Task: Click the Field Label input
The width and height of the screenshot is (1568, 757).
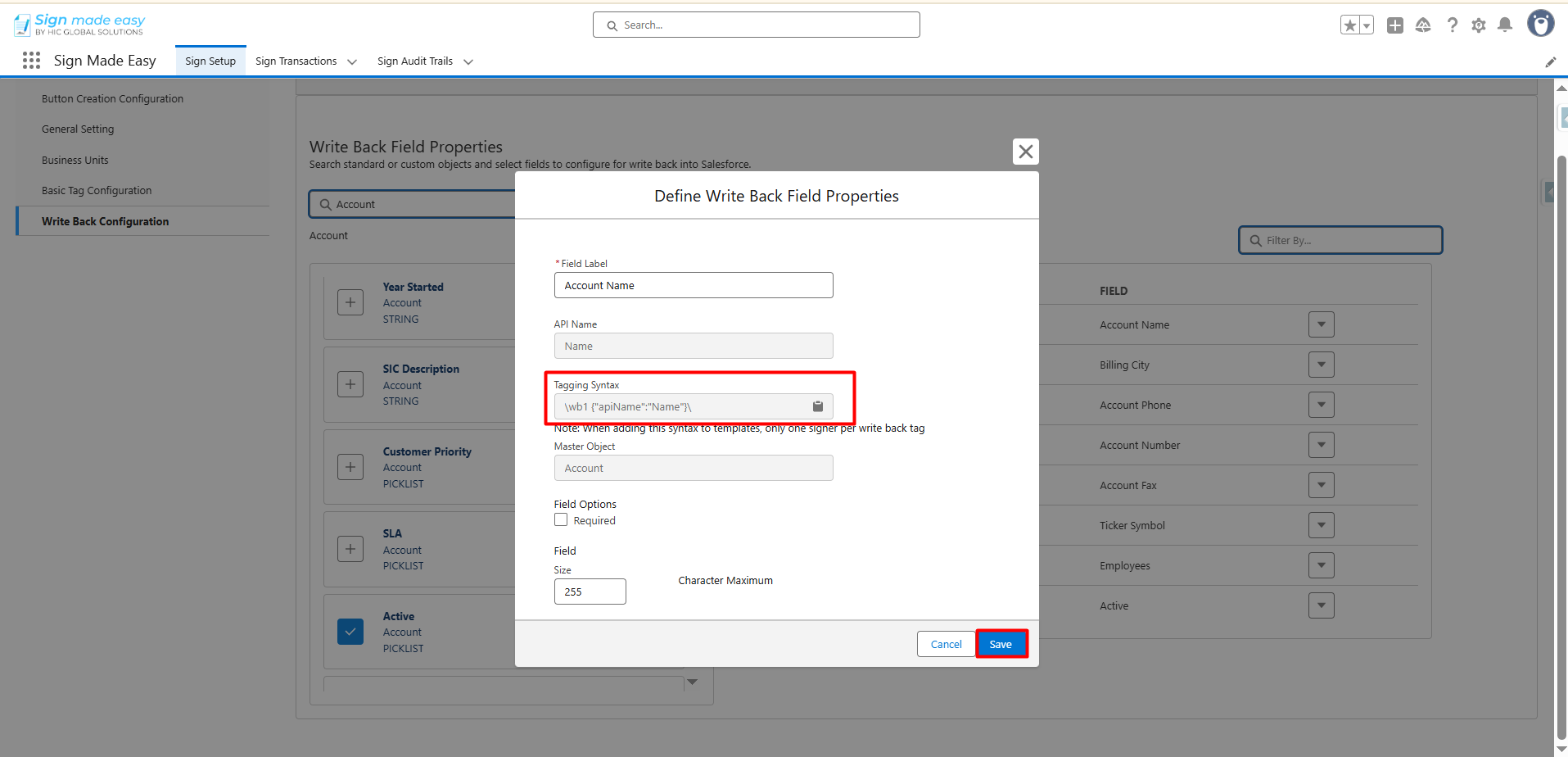Action: (693, 286)
